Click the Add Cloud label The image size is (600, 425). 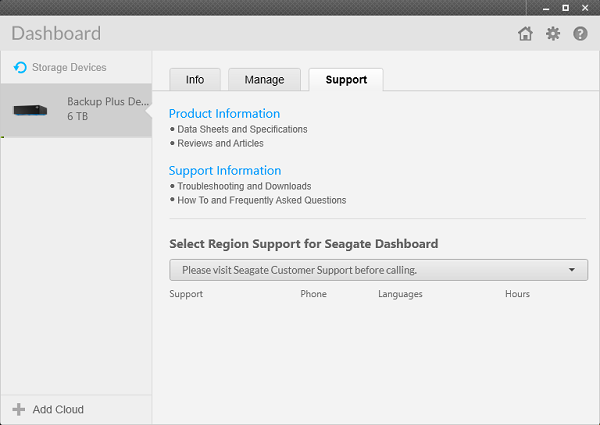(x=58, y=409)
